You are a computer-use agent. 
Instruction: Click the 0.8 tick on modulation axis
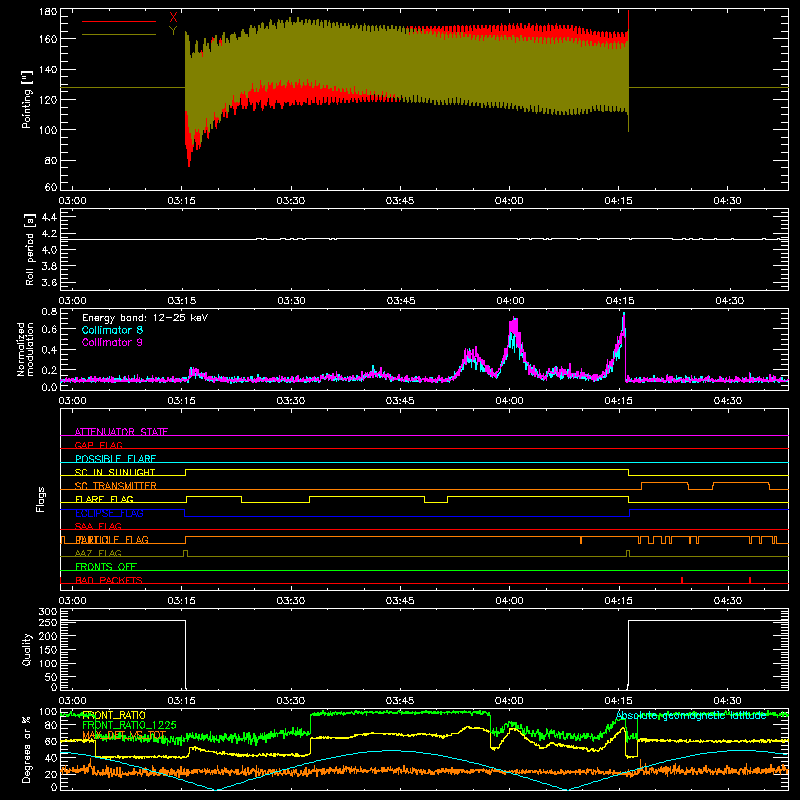[49, 311]
